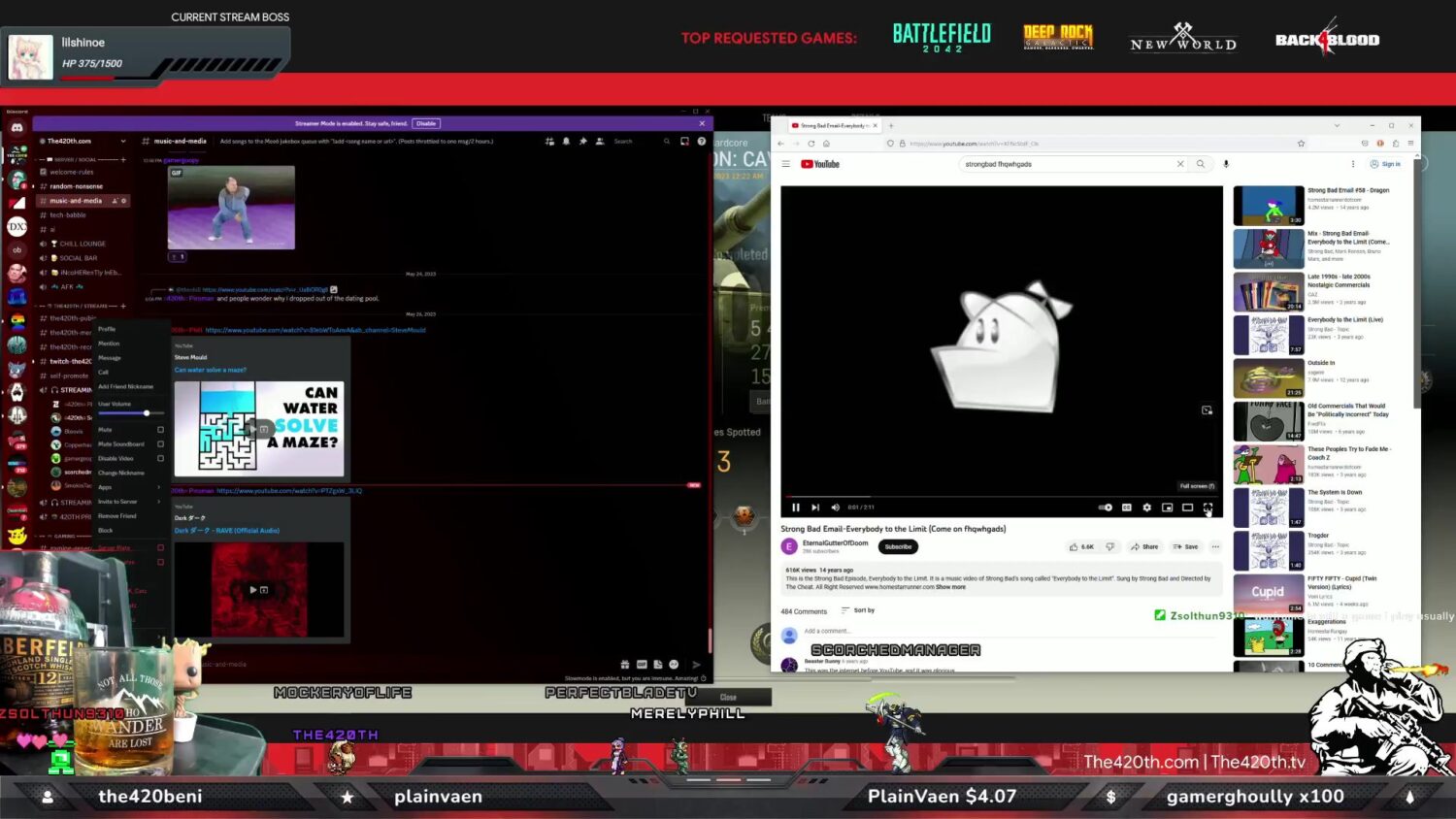Click the YouTube logo
Screen dimensions: 1456x819
820,164
